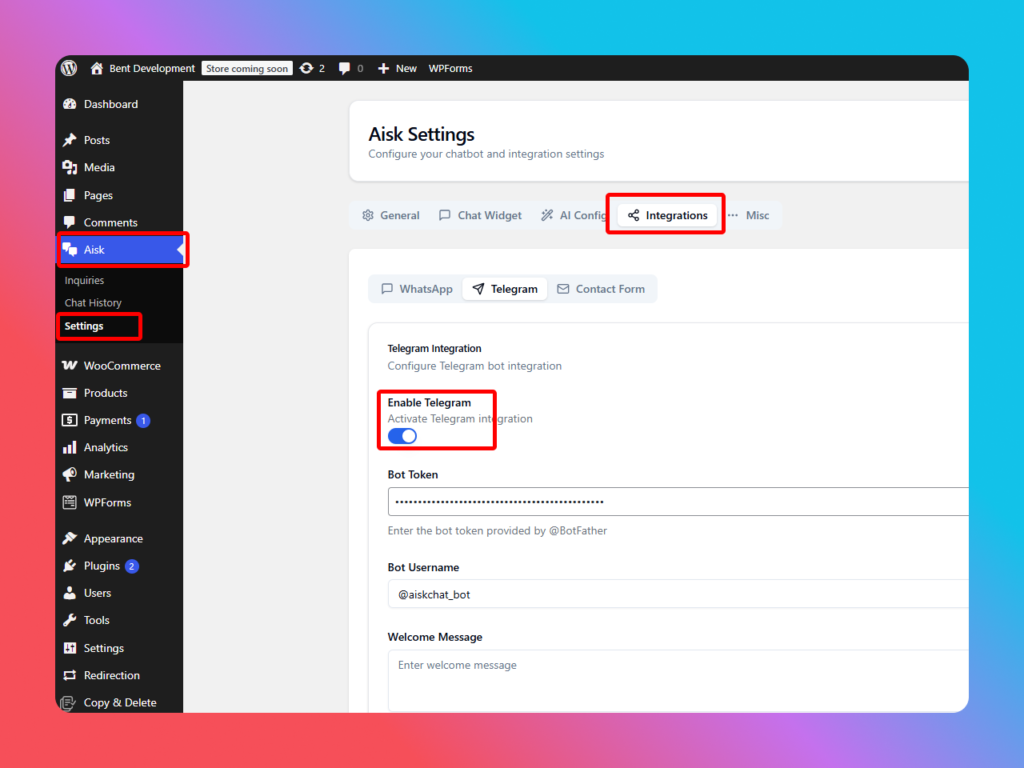This screenshot has height=768, width=1024.
Task: Click the WooCommerce sidebar icon
Action: [x=69, y=366]
